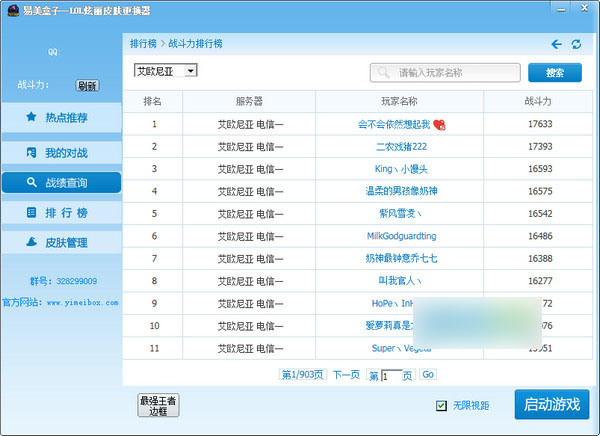Click rank 11 row number
The width and height of the screenshot is (600, 436).
pyautogui.click(x=154, y=348)
